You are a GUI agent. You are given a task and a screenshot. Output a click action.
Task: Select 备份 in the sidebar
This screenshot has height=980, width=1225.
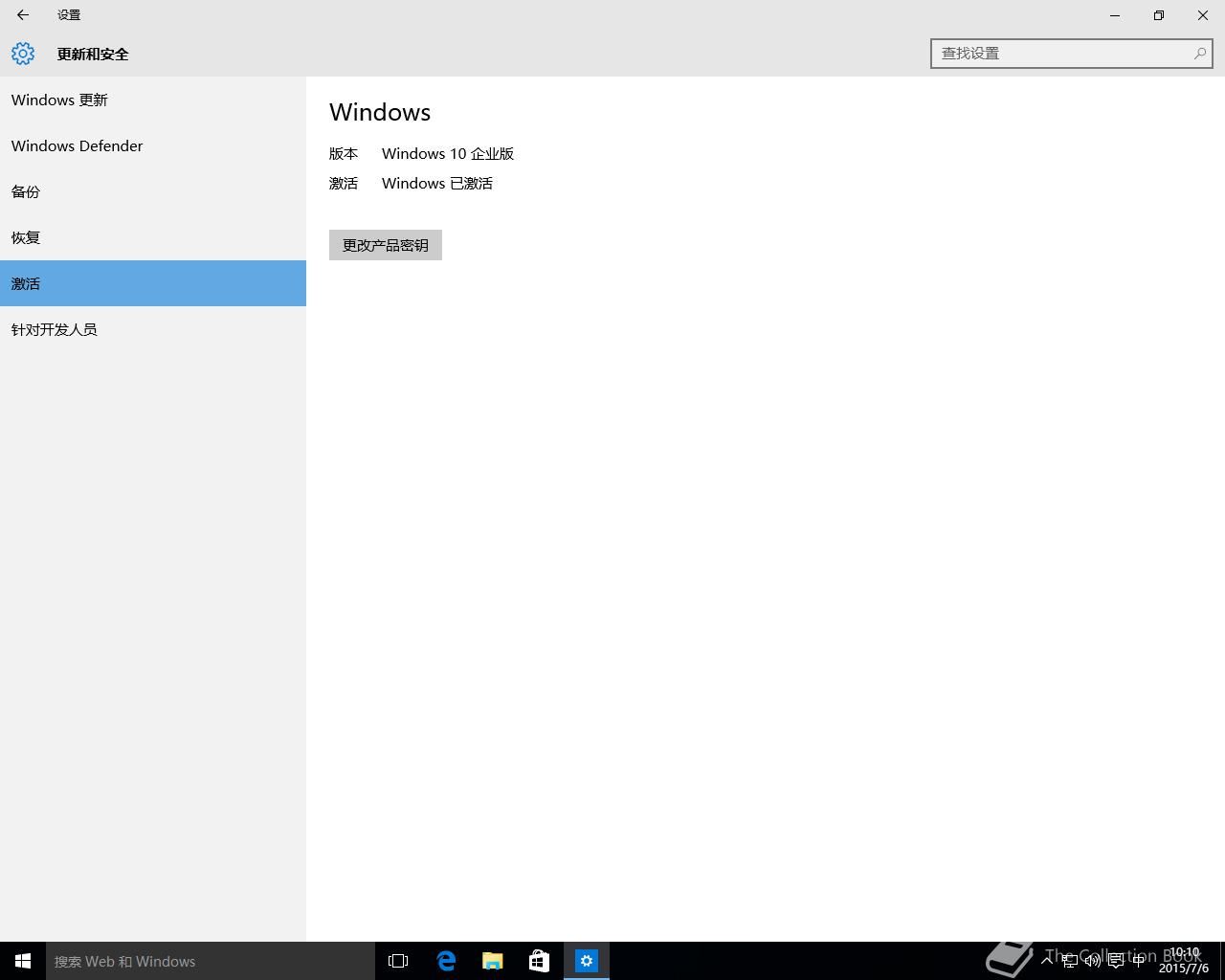[x=153, y=191]
